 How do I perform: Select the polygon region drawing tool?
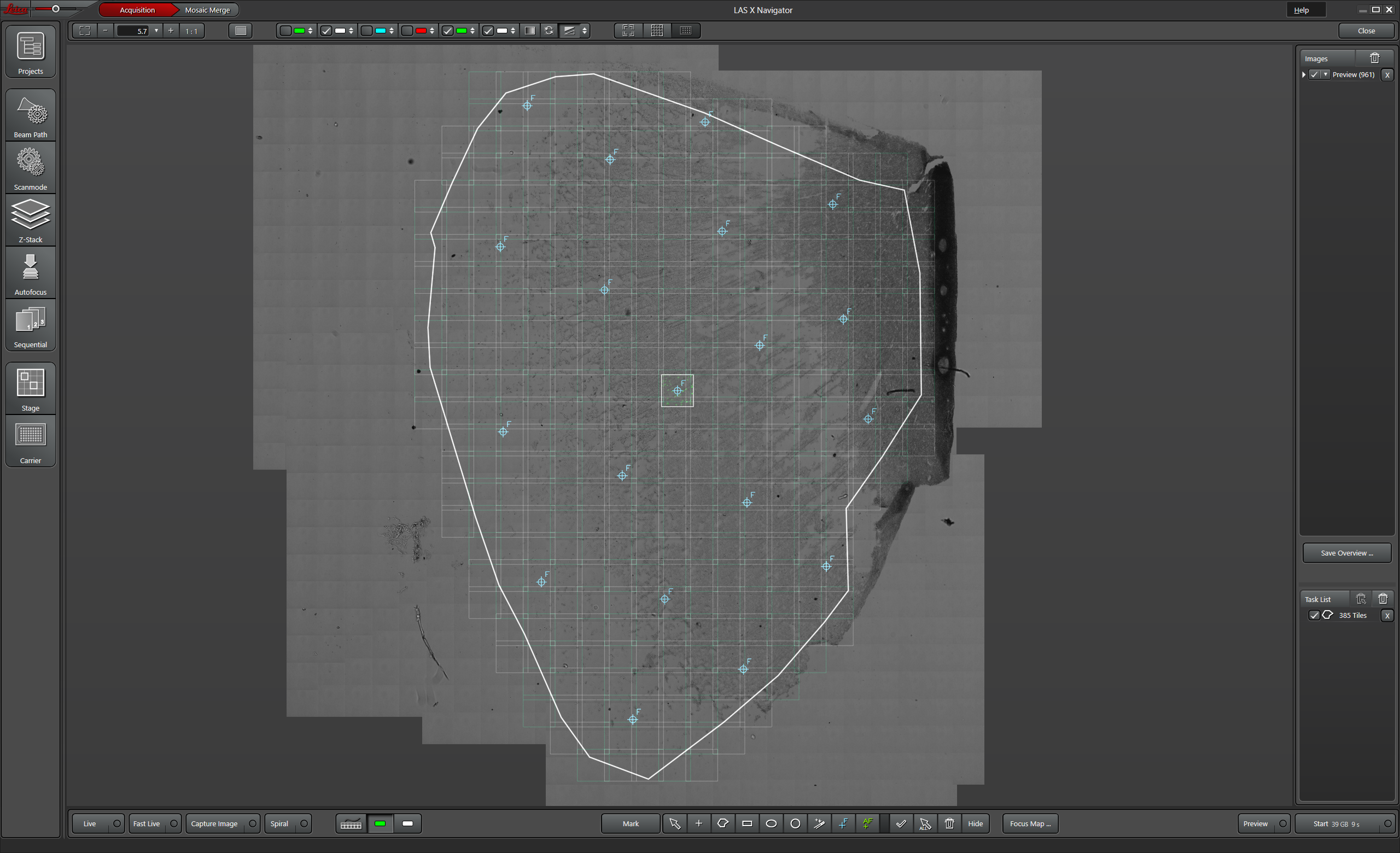(x=723, y=823)
